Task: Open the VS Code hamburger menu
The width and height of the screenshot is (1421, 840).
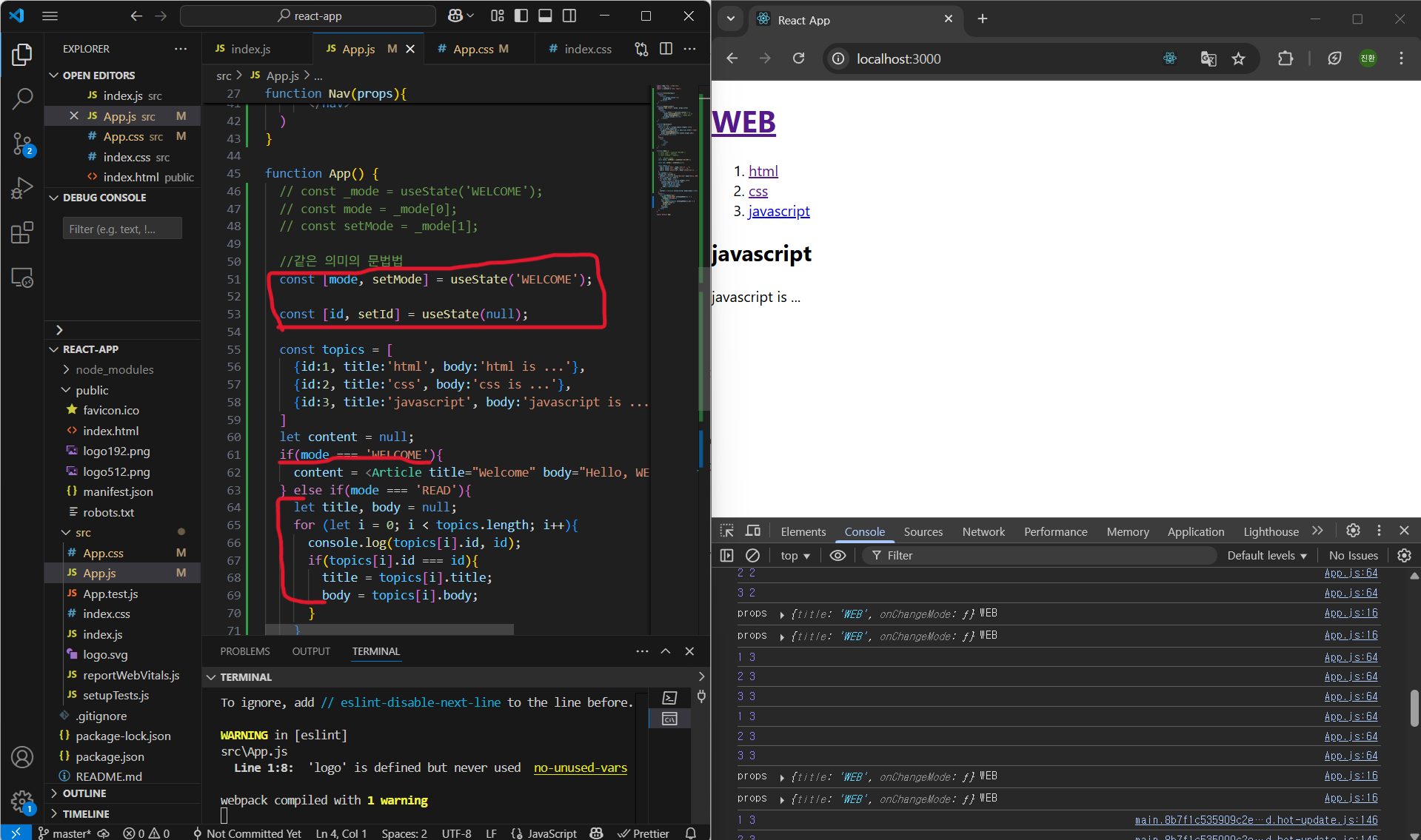Action: point(50,16)
